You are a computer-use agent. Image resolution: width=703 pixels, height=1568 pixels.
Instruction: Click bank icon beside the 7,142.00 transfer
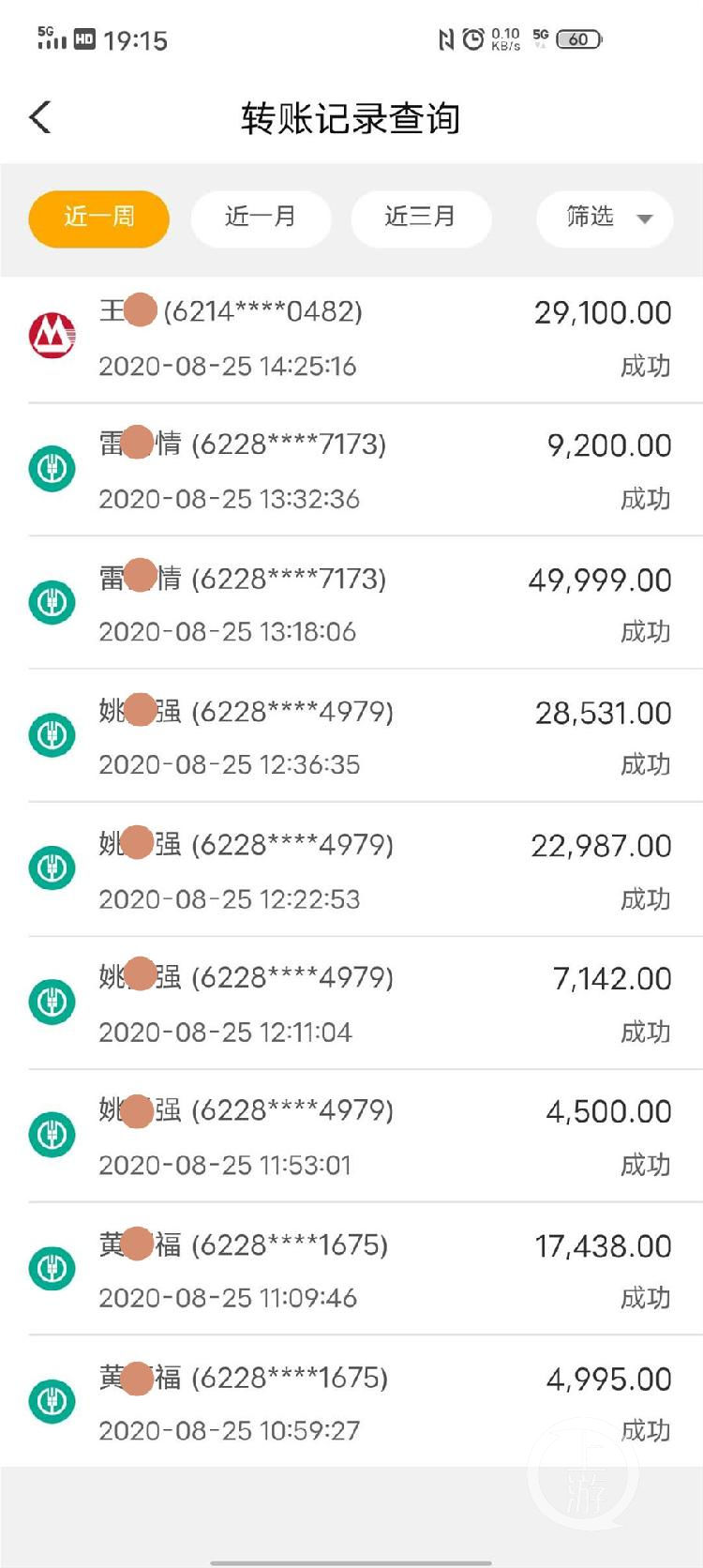pos(52,1002)
